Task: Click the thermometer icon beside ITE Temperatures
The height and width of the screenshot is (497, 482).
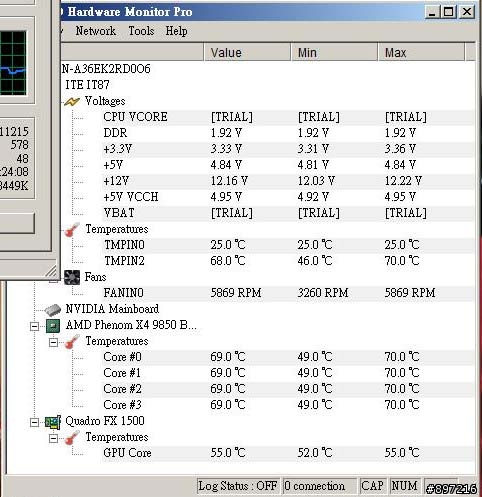Action: point(72,229)
